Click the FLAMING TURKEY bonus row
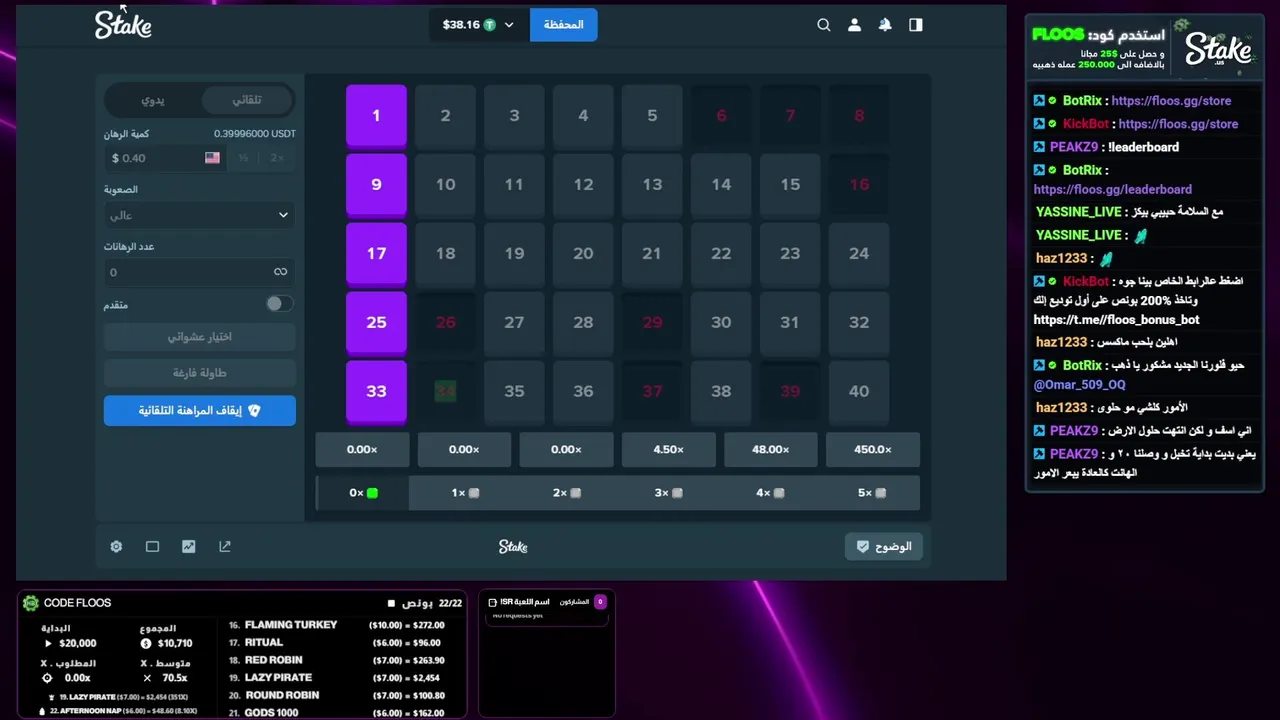This screenshot has height=720, width=1280. pos(337,625)
